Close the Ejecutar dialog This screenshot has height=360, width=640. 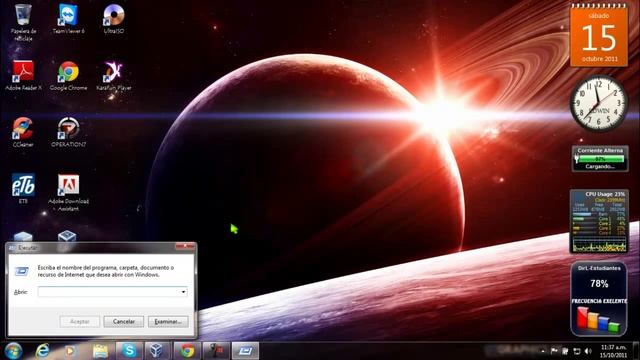(185, 246)
